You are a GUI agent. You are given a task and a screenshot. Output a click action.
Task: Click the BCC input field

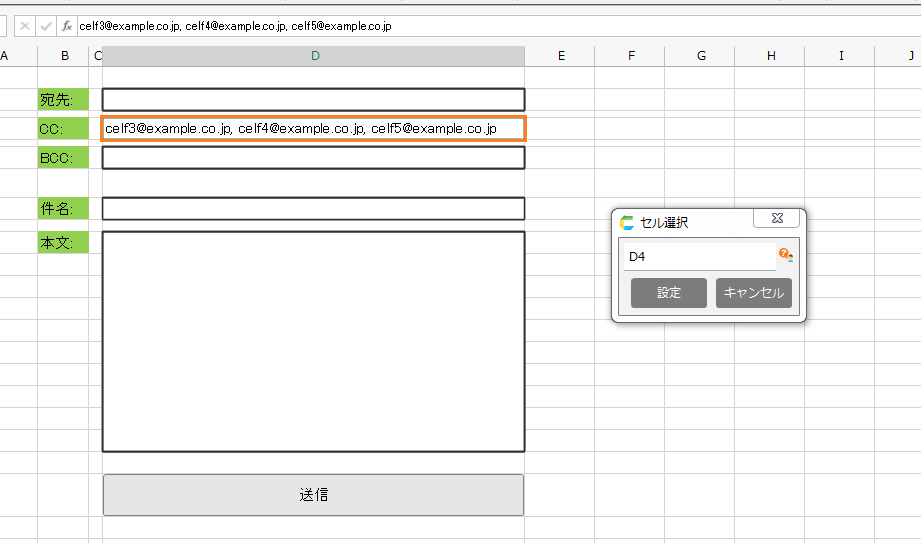tap(313, 158)
